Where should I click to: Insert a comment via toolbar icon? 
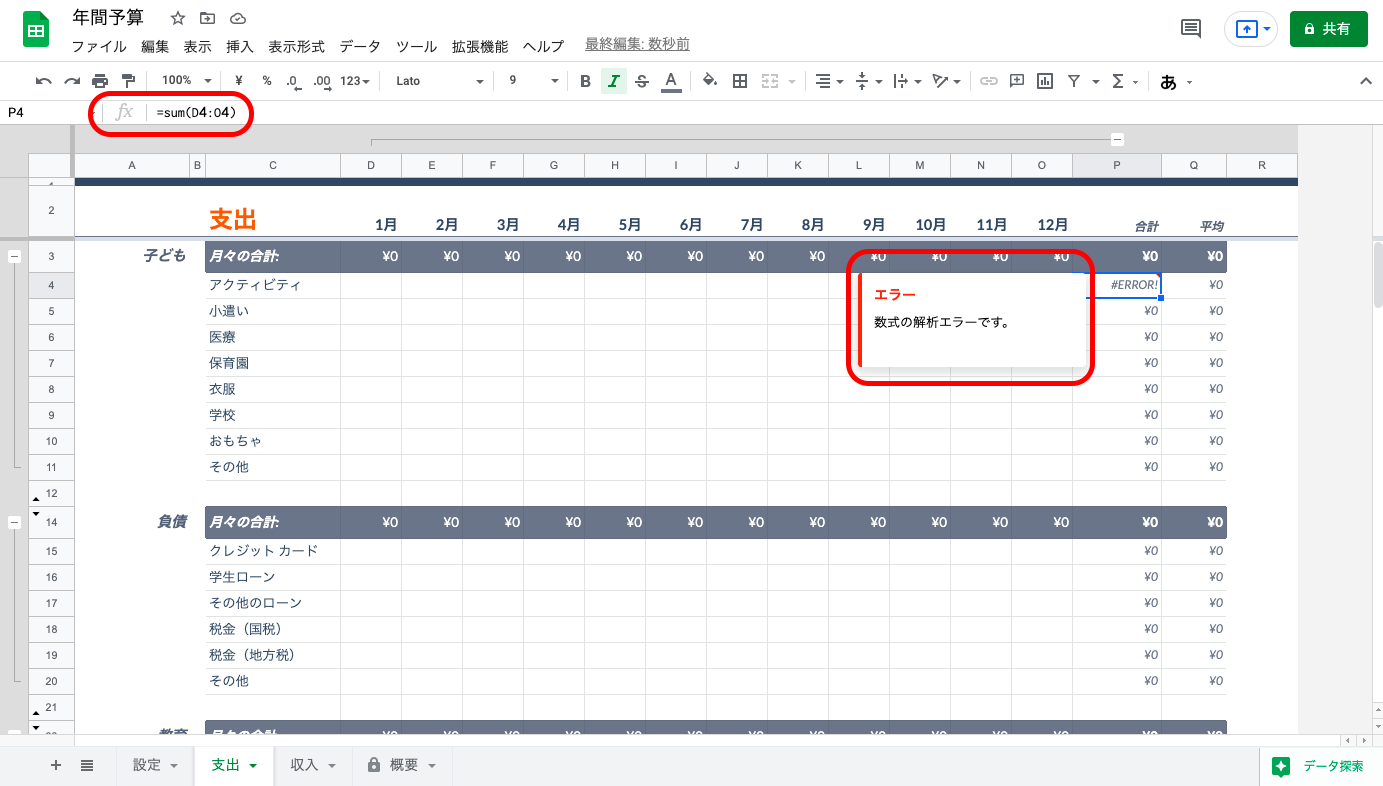point(1017,81)
